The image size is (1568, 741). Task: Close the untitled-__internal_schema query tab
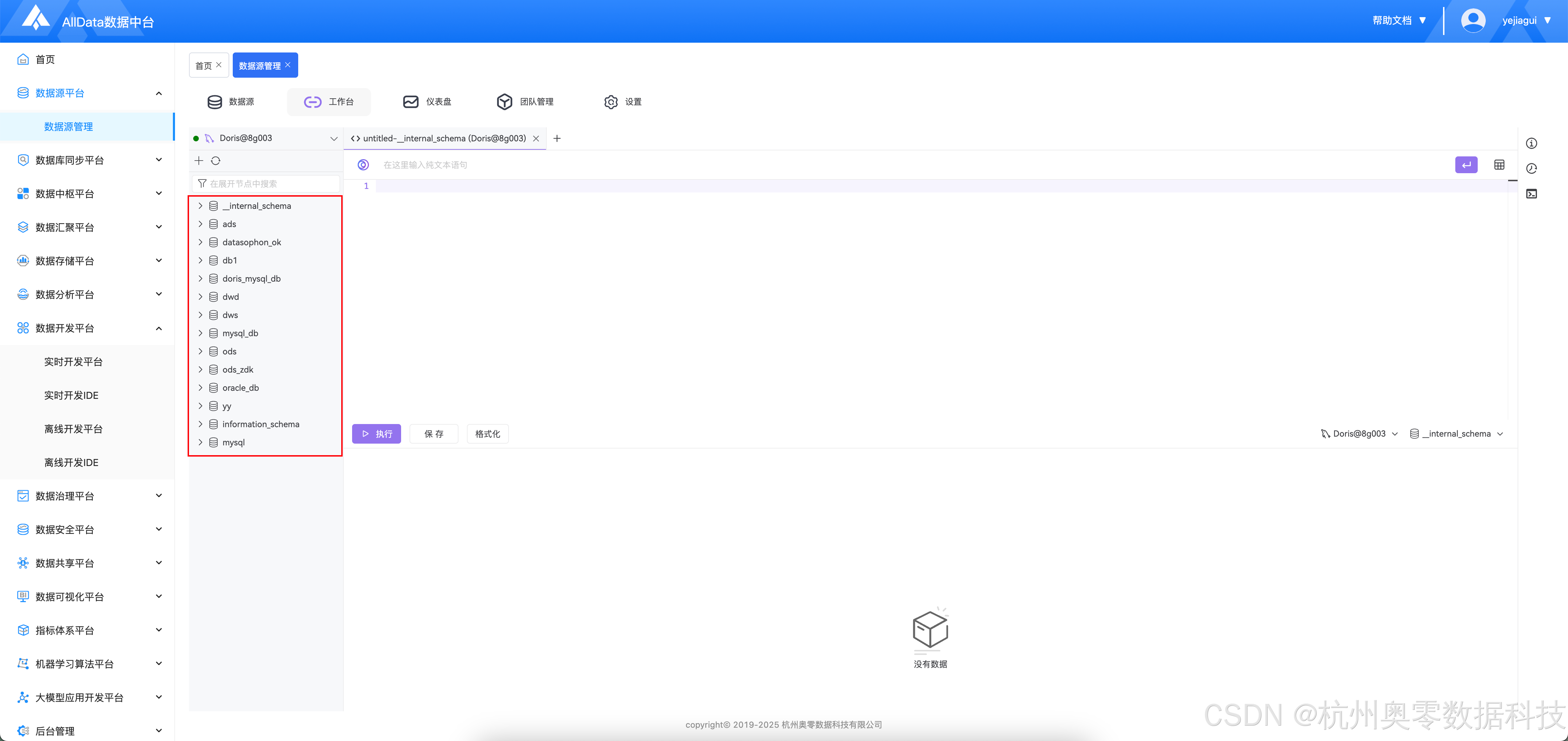point(536,139)
